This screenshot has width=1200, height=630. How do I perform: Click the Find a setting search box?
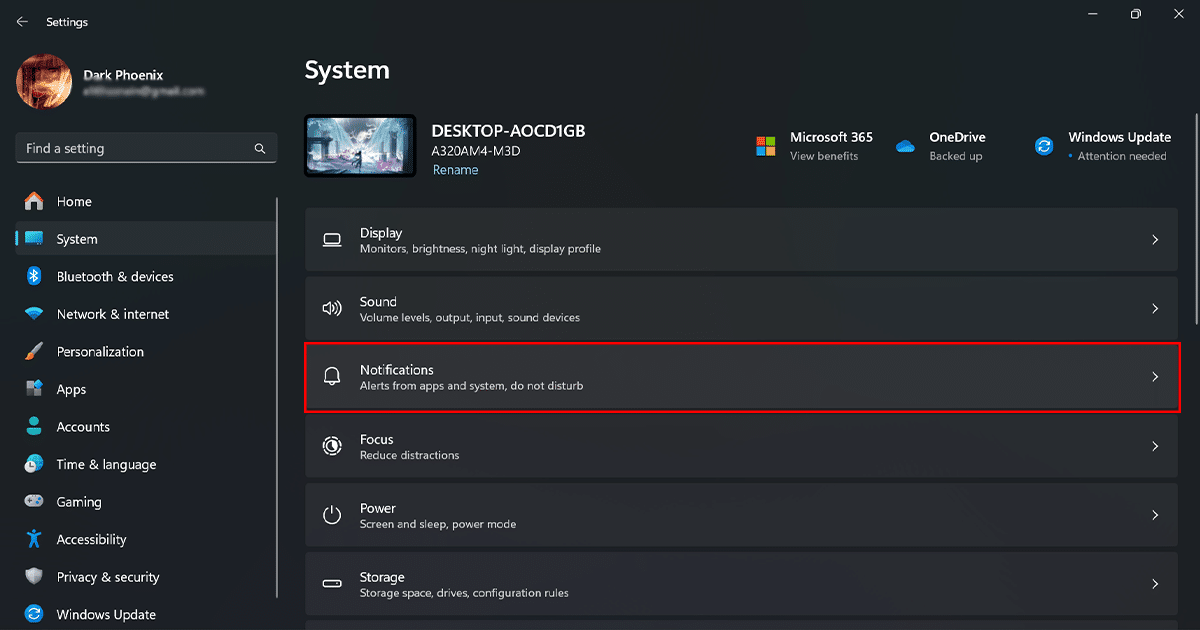tap(135, 149)
